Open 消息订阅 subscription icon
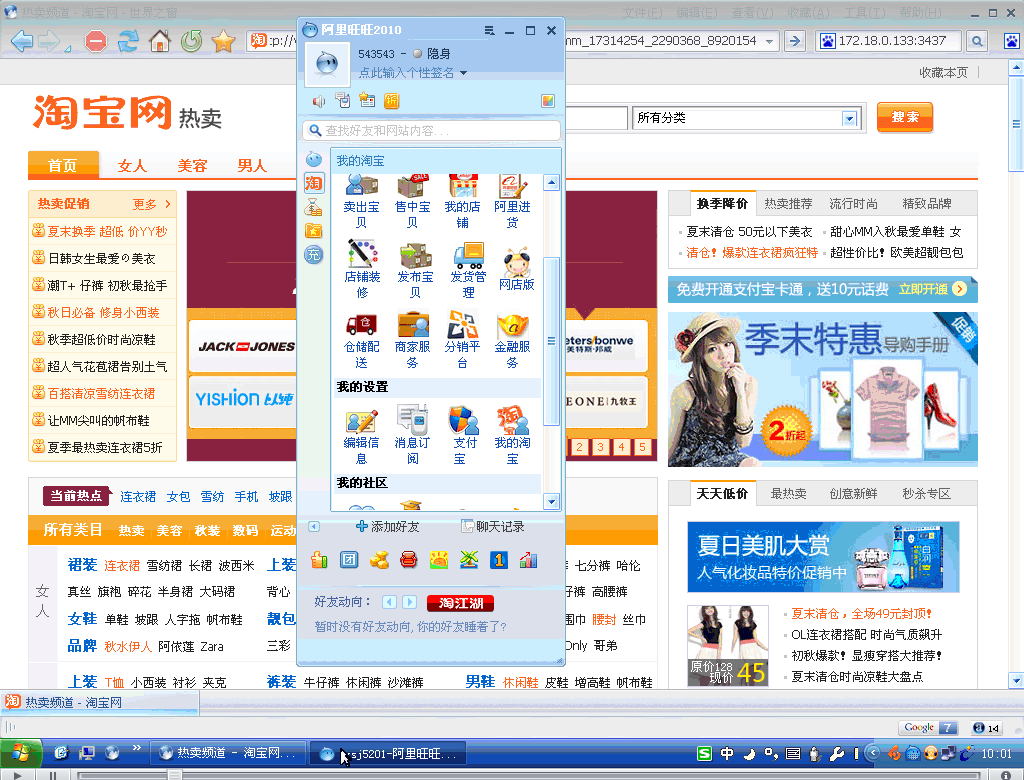Image resolution: width=1024 pixels, height=780 pixels. coord(412,434)
